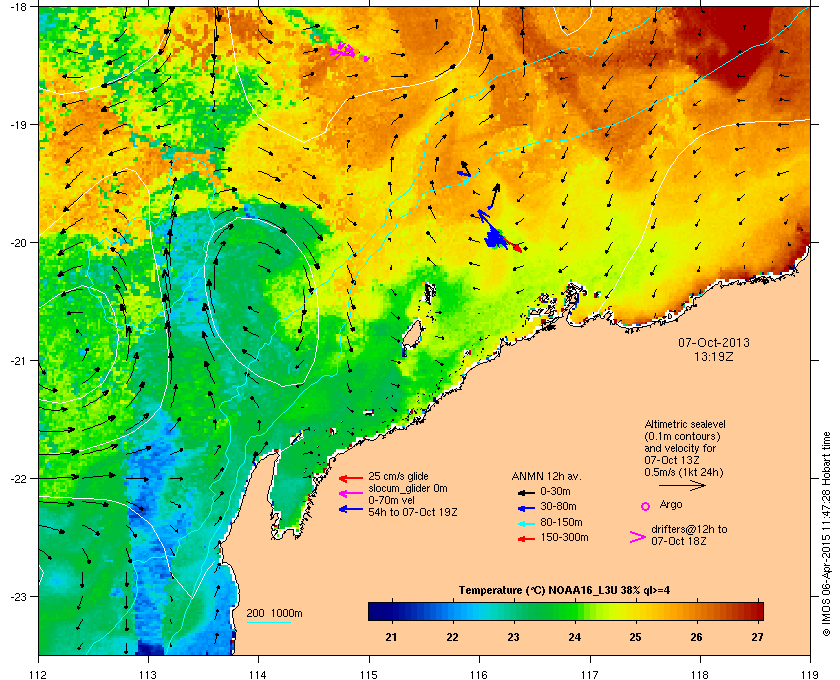
Task: Click the blue 0-70m vel legend arrow
Action: coord(351,509)
